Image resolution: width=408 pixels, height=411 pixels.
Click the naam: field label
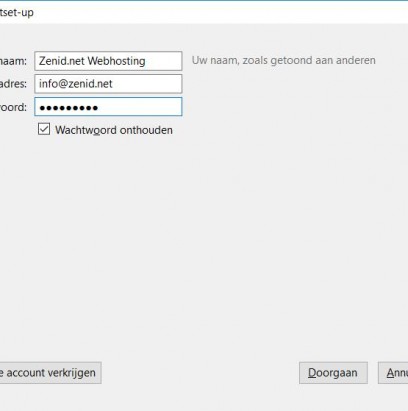pyautogui.click(x=13, y=61)
